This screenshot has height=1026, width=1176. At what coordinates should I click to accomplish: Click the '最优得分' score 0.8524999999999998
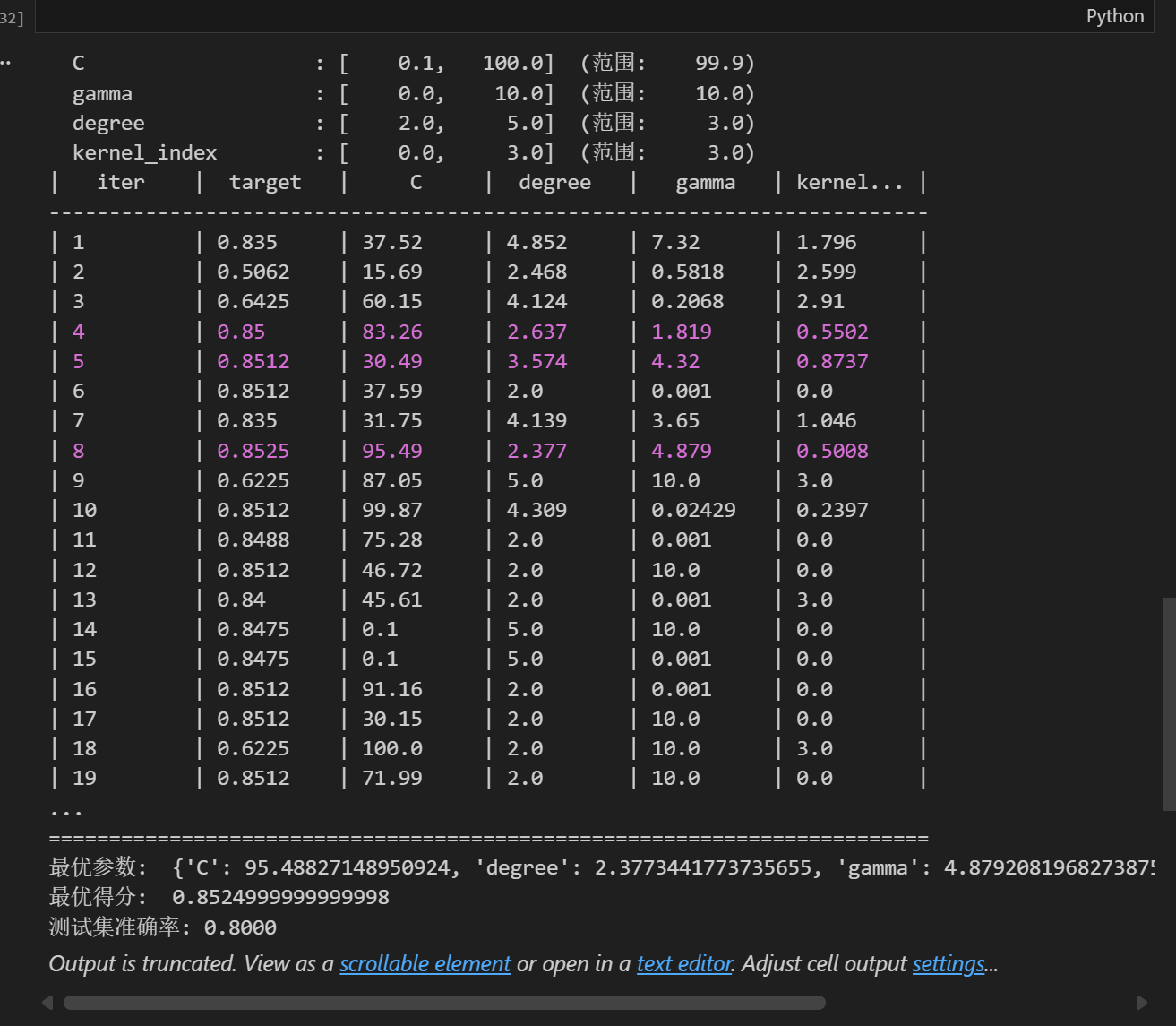[x=281, y=898]
